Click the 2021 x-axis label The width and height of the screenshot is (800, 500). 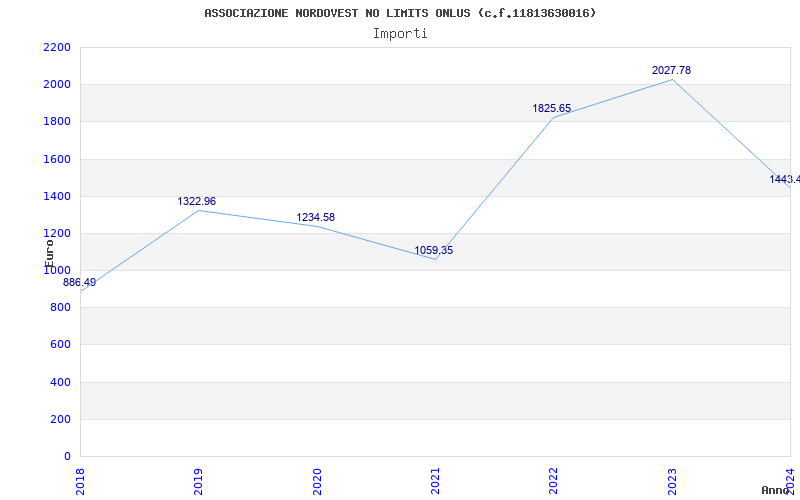click(435, 482)
